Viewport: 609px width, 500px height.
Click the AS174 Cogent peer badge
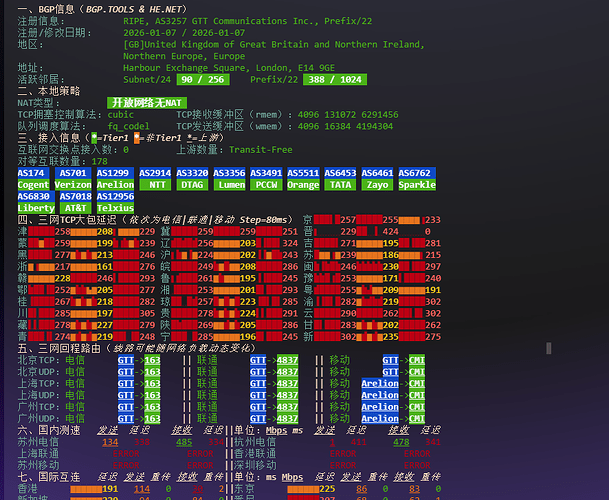[x=33, y=179]
